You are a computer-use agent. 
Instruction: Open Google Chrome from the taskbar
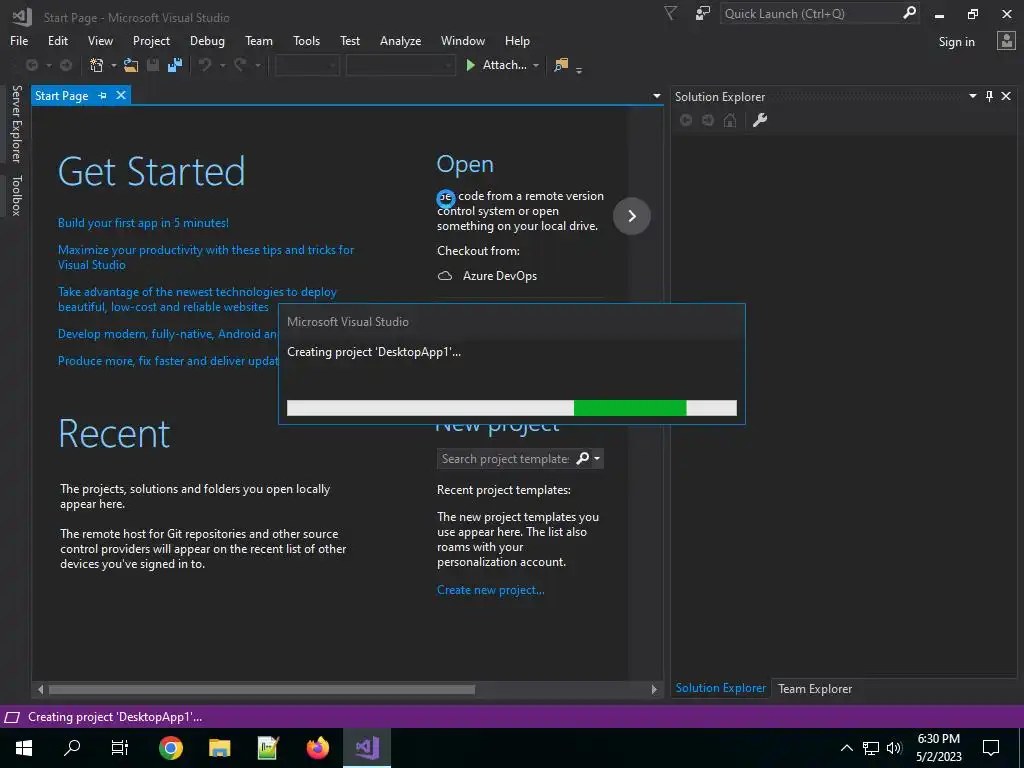pyautogui.click(x=170, y=748)
